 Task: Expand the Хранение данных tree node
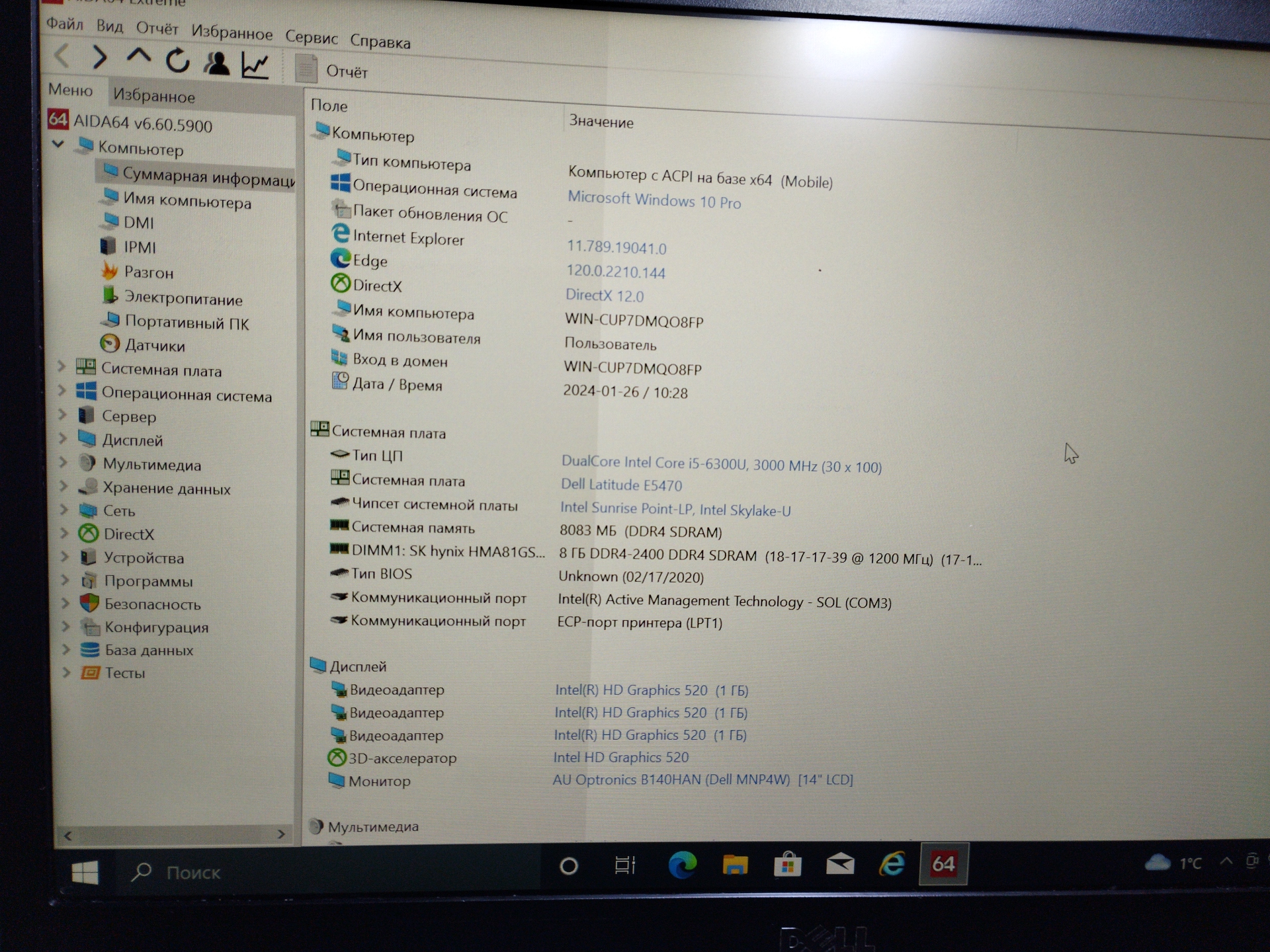click(x=63, y=486)
